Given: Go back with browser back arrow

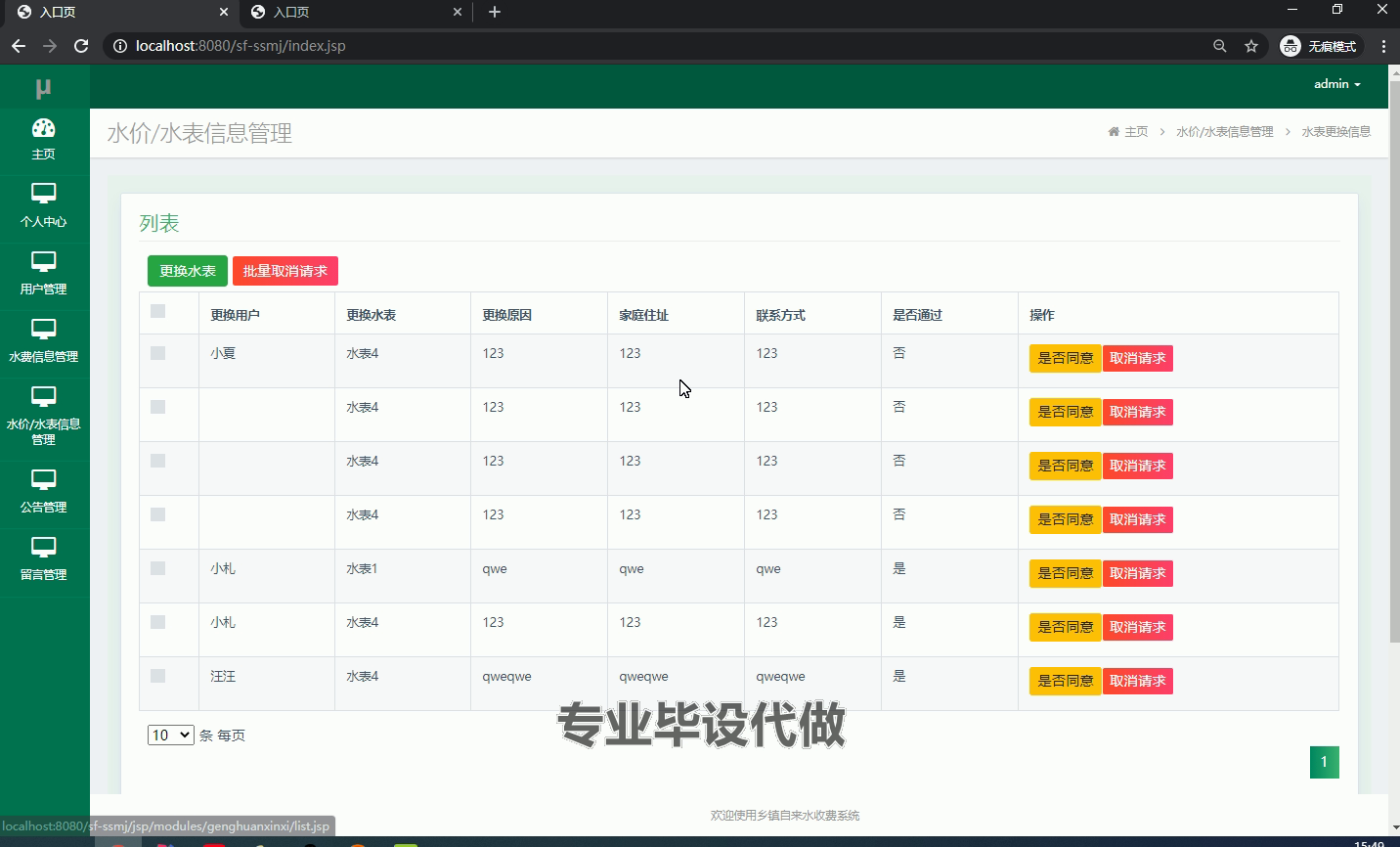Looking at the screenshot, I should coord(19,46).
